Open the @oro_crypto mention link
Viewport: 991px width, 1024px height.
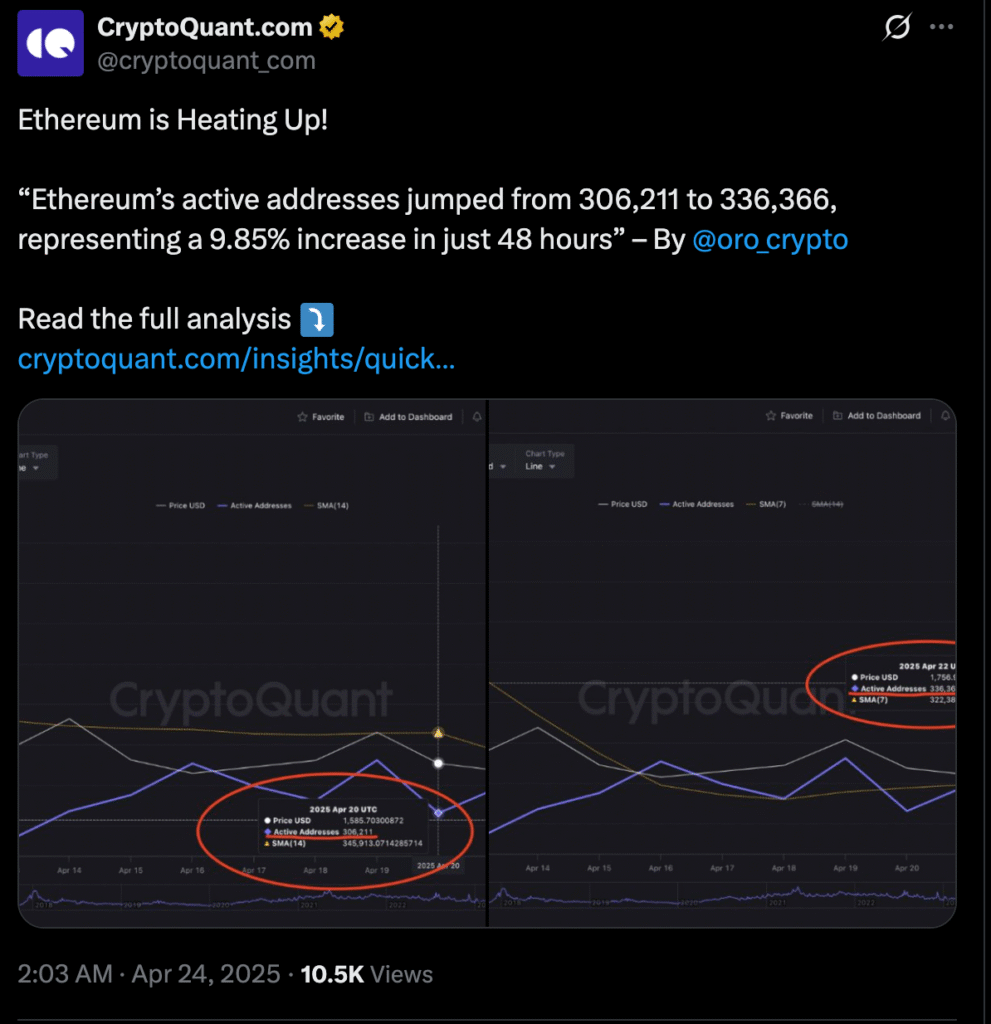tap(770, 241)
